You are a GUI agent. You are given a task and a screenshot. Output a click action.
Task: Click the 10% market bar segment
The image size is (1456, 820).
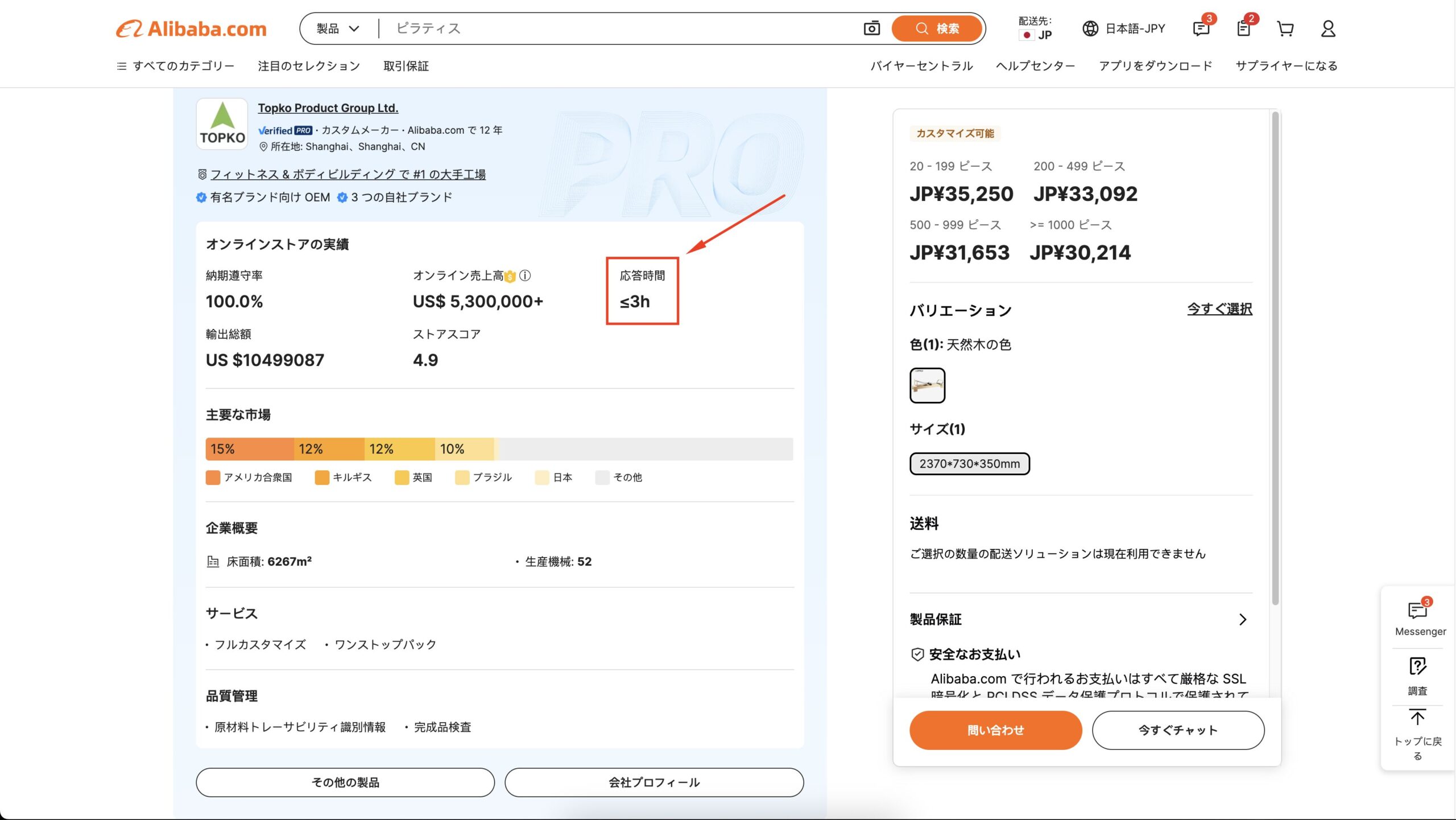(465, 449)
